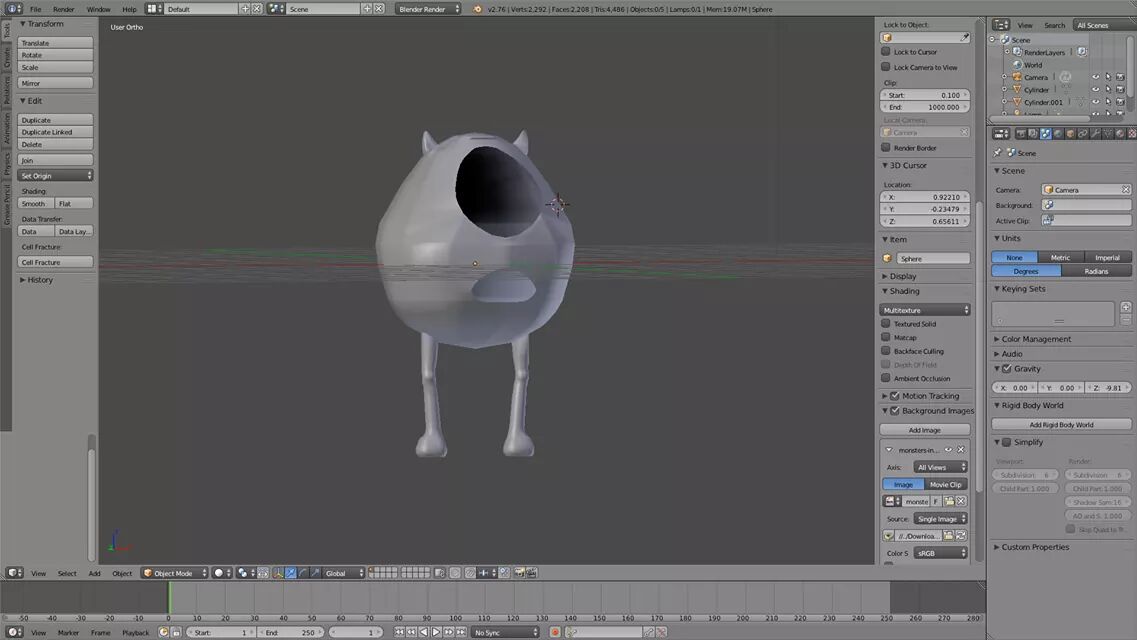Expand the Cylinder.001 tree item

1004,101
